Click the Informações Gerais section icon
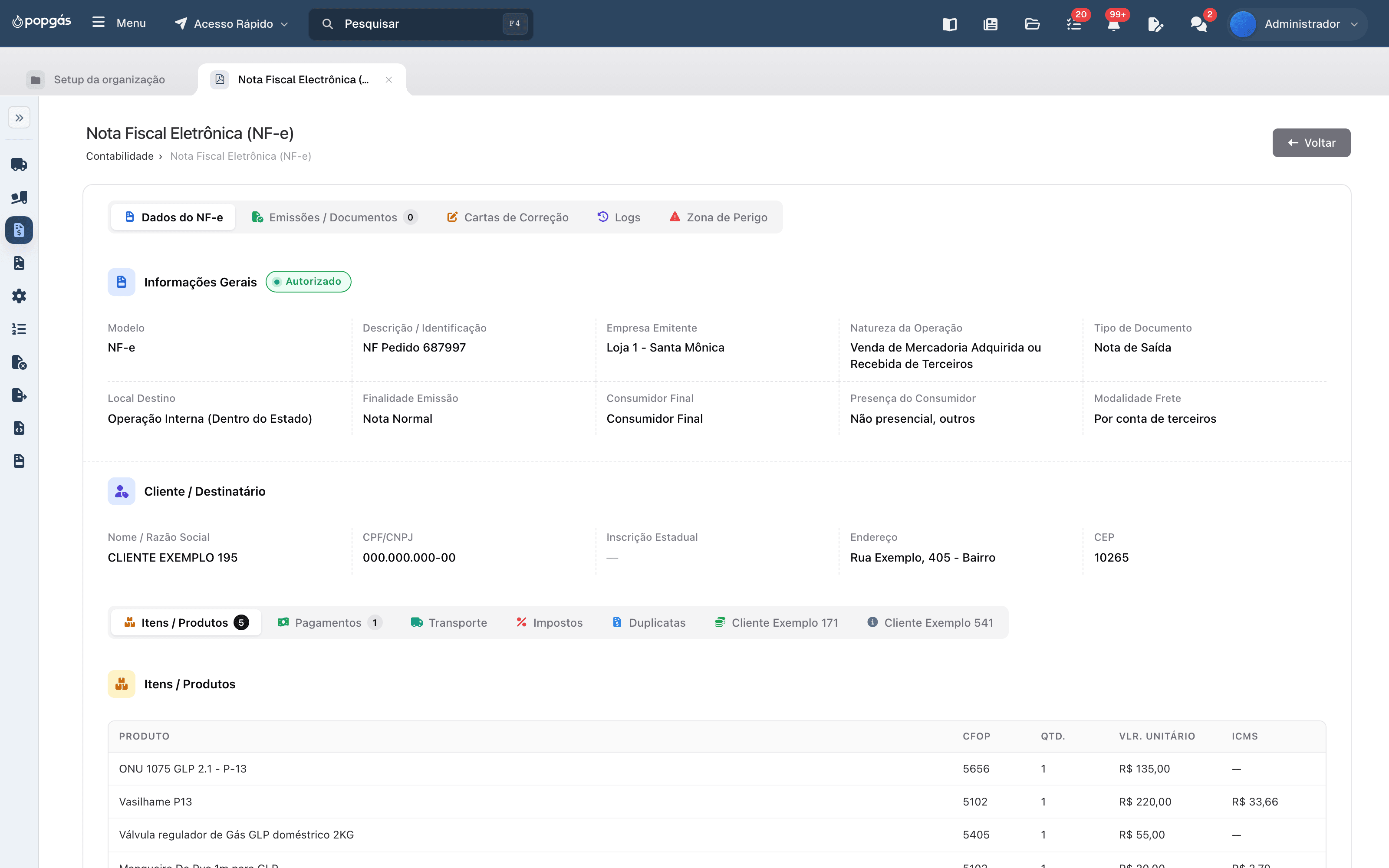This screenshot has width=1389, height=868. pos(122,282)
